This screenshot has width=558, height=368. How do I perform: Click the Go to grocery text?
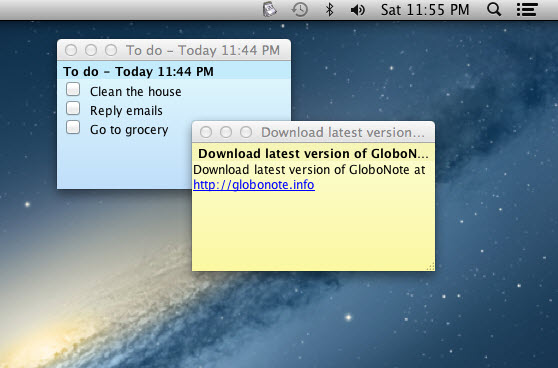pos(129,130)
